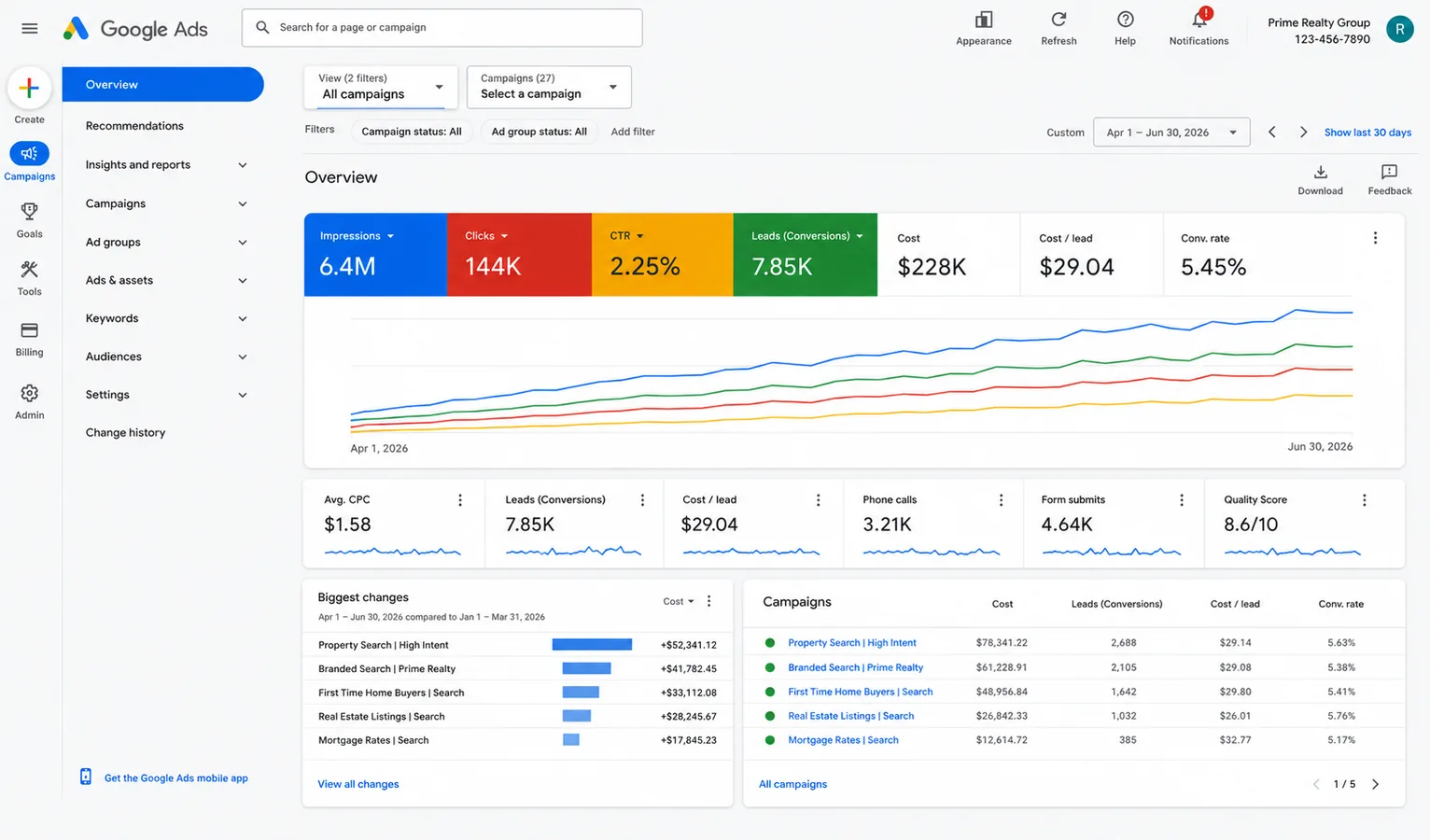Open the Select a campaign dropdown
The height and width of the screenshot is (840, 1430).
[x=549, y=87]
